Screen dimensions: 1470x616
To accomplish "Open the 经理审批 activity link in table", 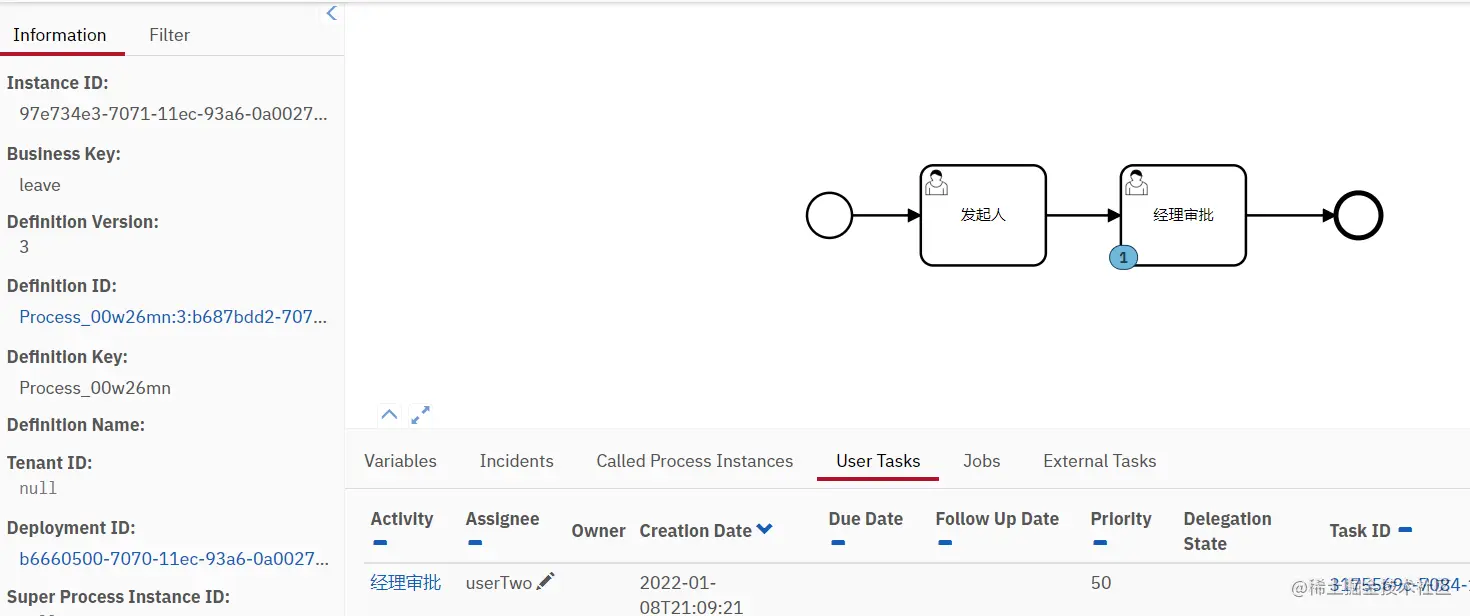I will click(x=406, y=582).
